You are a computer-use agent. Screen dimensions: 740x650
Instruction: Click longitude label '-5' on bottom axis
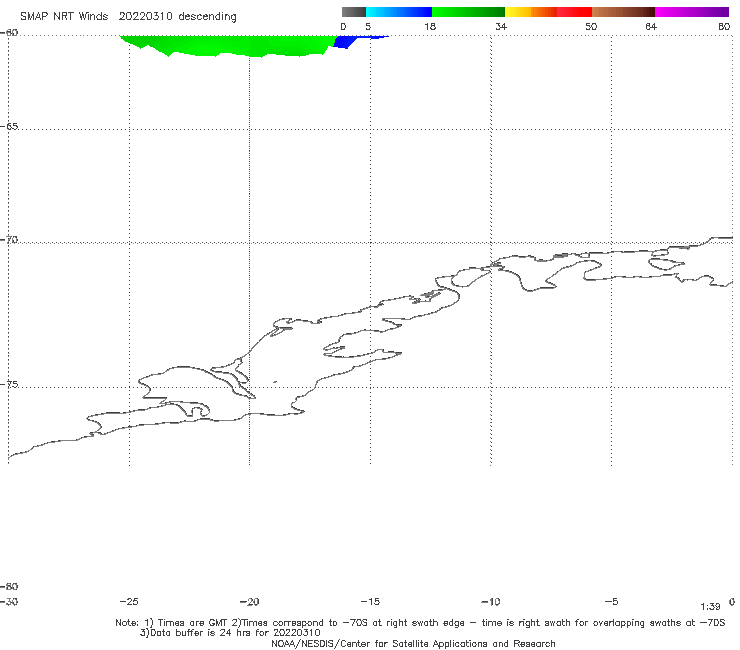pos(612,602)
